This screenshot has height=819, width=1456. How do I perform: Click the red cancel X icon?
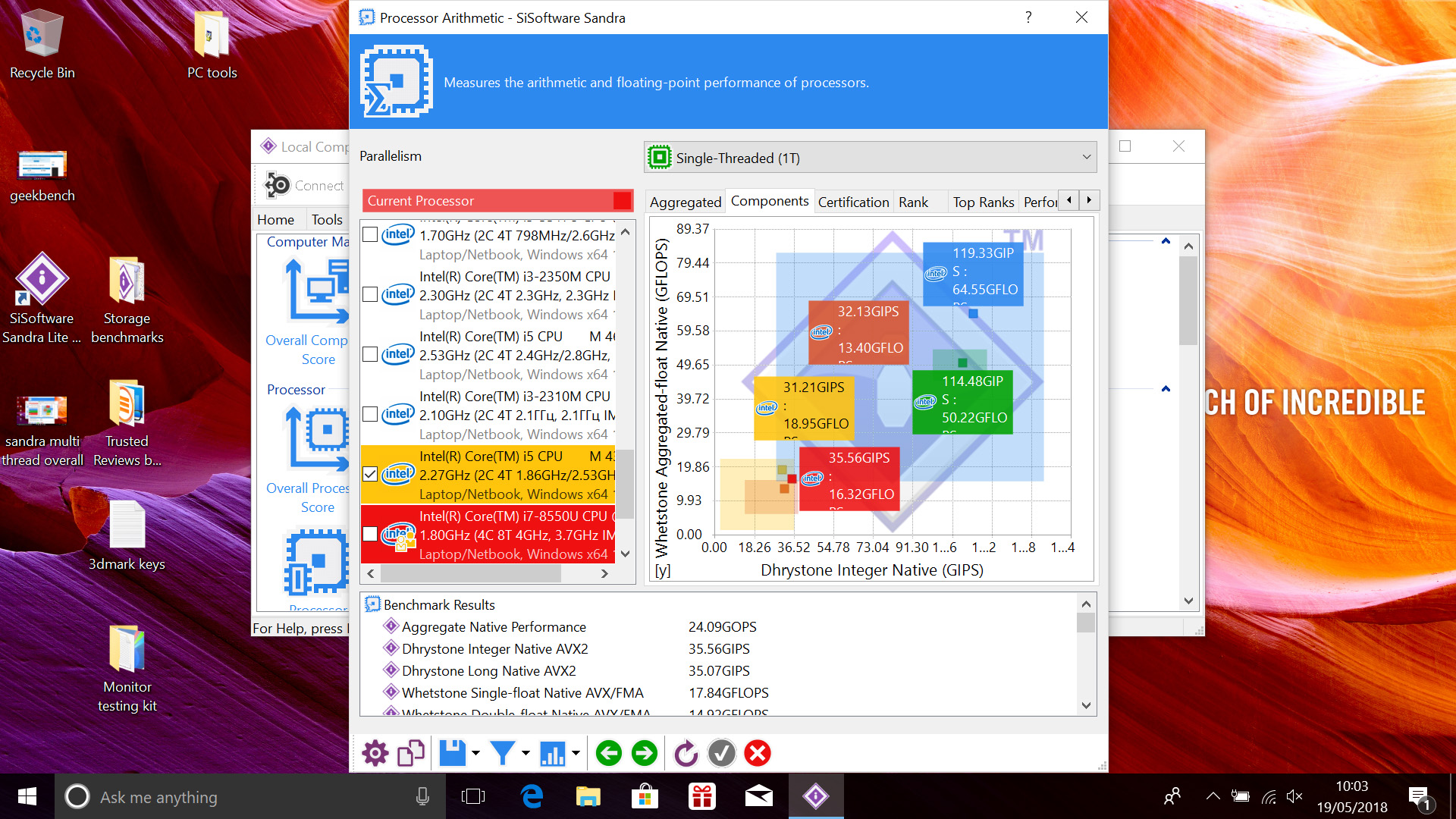click(758, 753)
